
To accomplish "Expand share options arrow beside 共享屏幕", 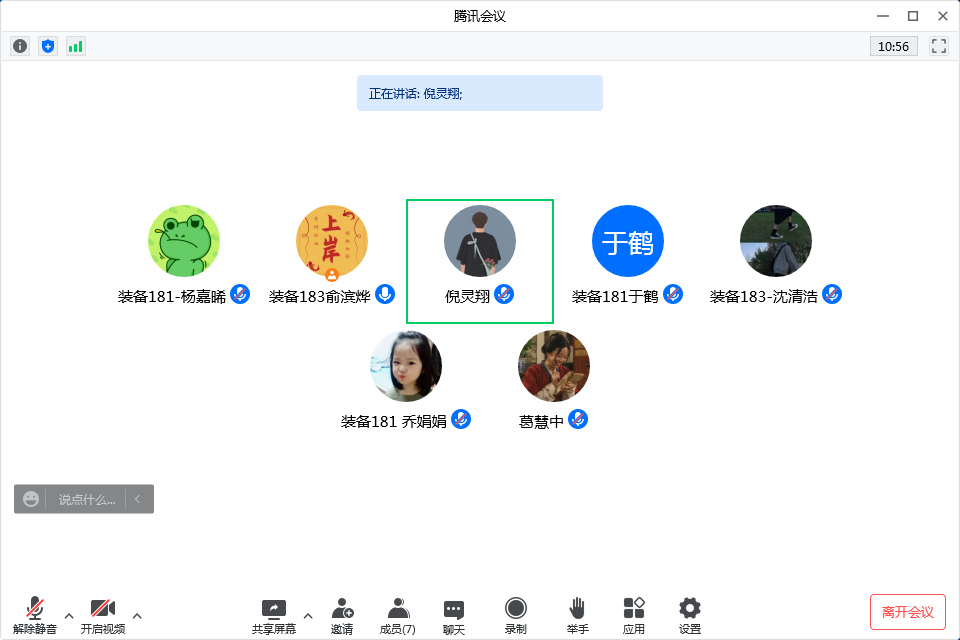I will click(308, 616).
